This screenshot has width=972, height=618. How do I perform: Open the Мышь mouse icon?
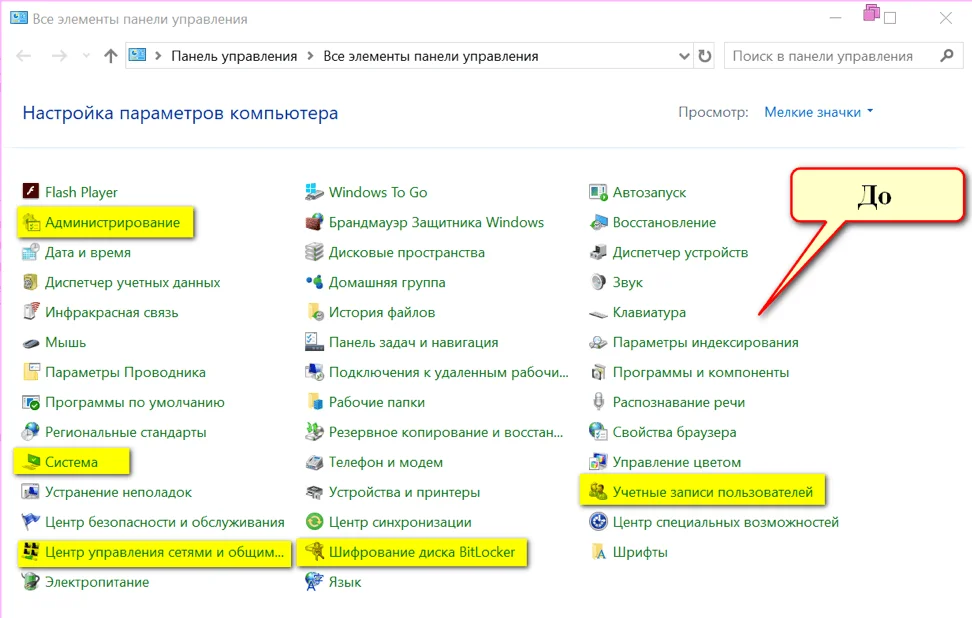(x=30, y=342)
